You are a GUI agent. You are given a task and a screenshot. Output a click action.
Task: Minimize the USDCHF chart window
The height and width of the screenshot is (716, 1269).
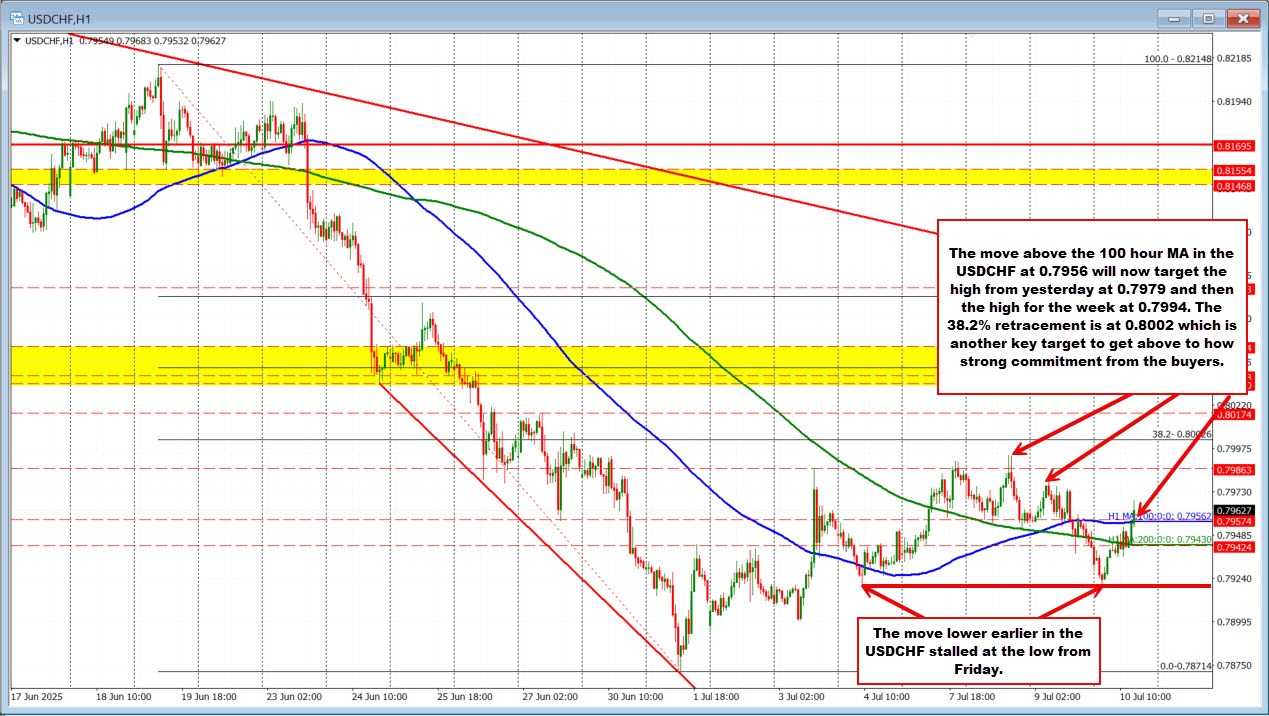1175,18
